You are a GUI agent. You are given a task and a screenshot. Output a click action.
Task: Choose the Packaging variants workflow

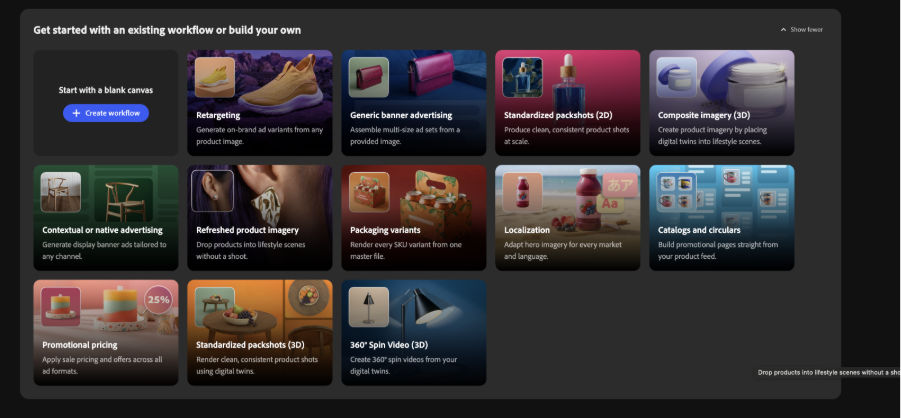click(x=414, y=218)
